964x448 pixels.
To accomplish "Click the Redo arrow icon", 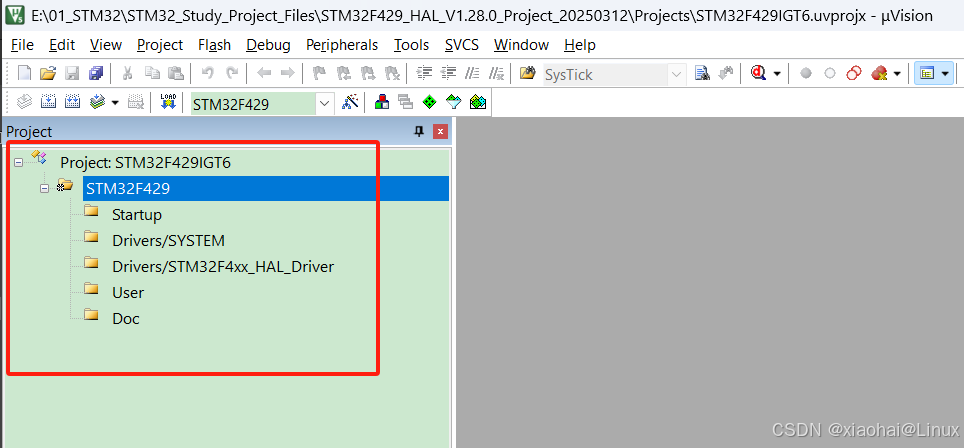I will click(232, 74).
